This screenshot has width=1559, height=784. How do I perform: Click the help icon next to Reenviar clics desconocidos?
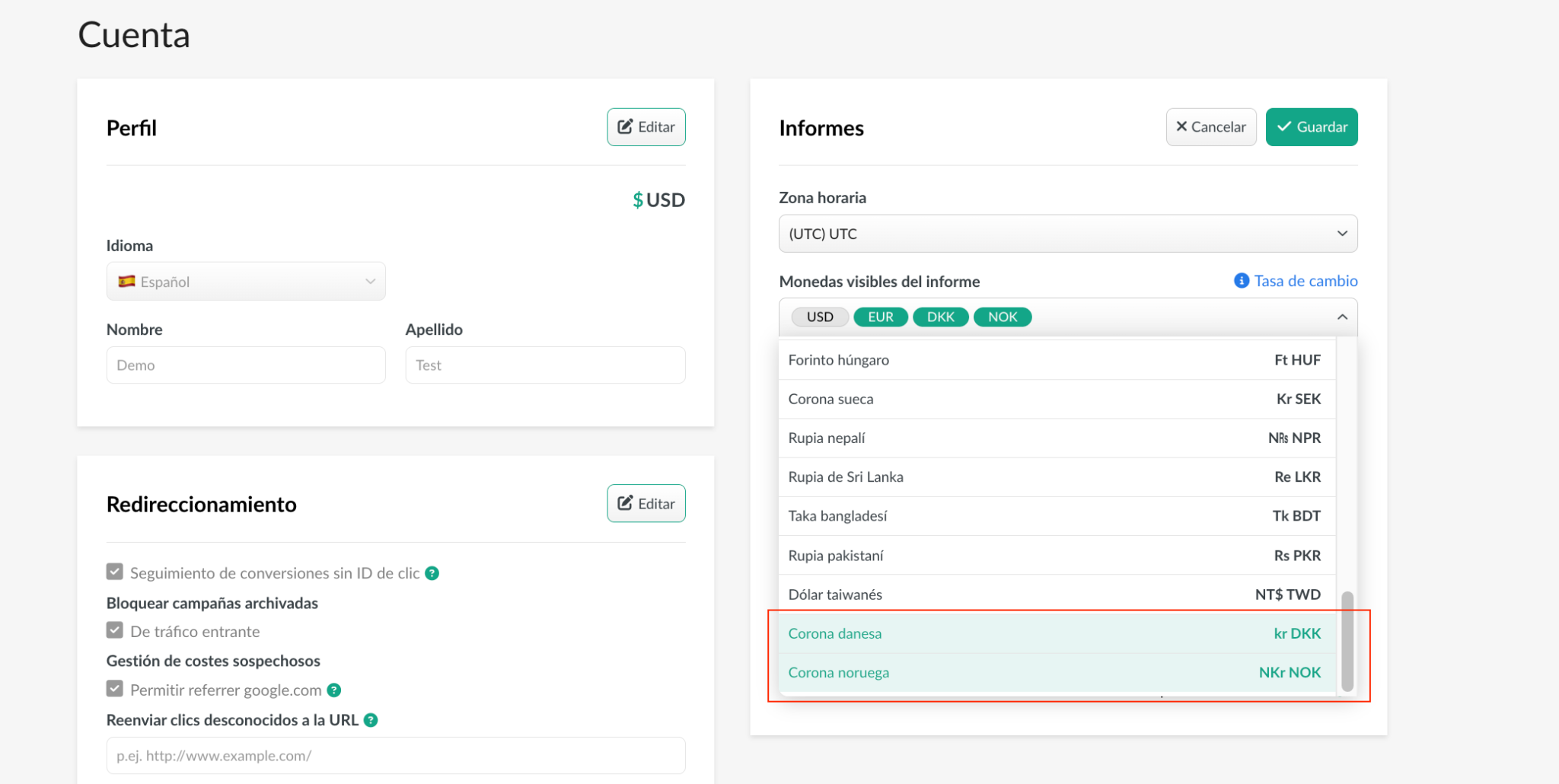pyautogui.click(x=371, y=719)
